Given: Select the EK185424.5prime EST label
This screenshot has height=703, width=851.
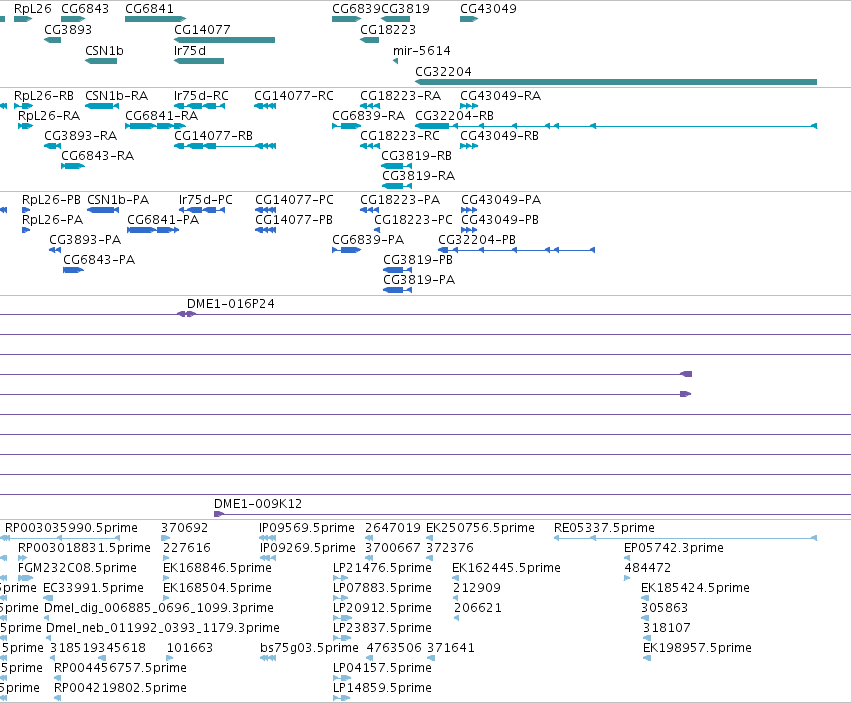Looking at the screenshot, I should (x=695, y=588).
